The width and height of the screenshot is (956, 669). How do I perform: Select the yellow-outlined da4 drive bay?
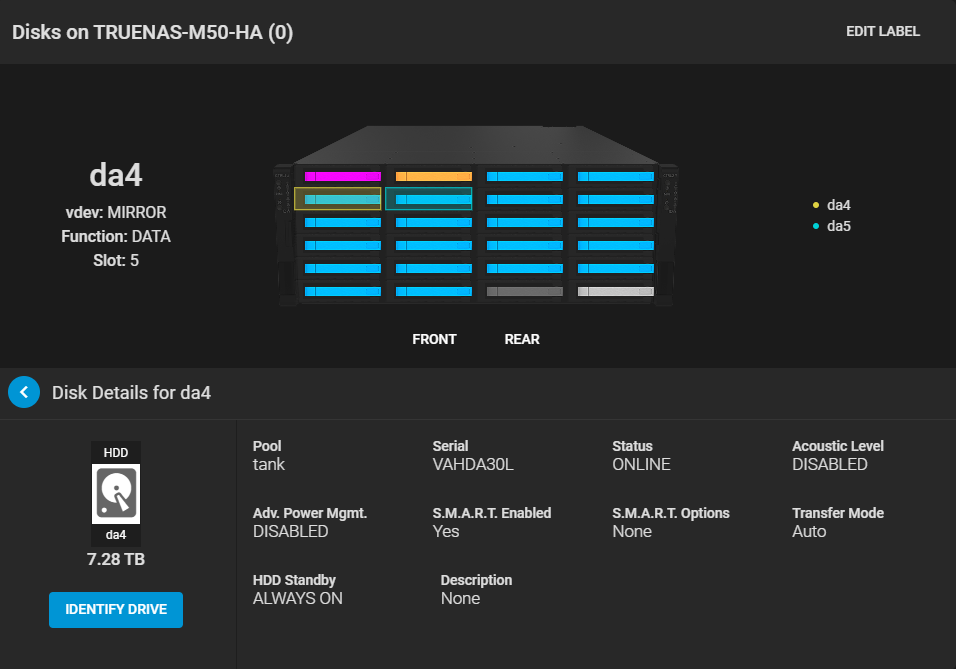click(x=338, y=199)
